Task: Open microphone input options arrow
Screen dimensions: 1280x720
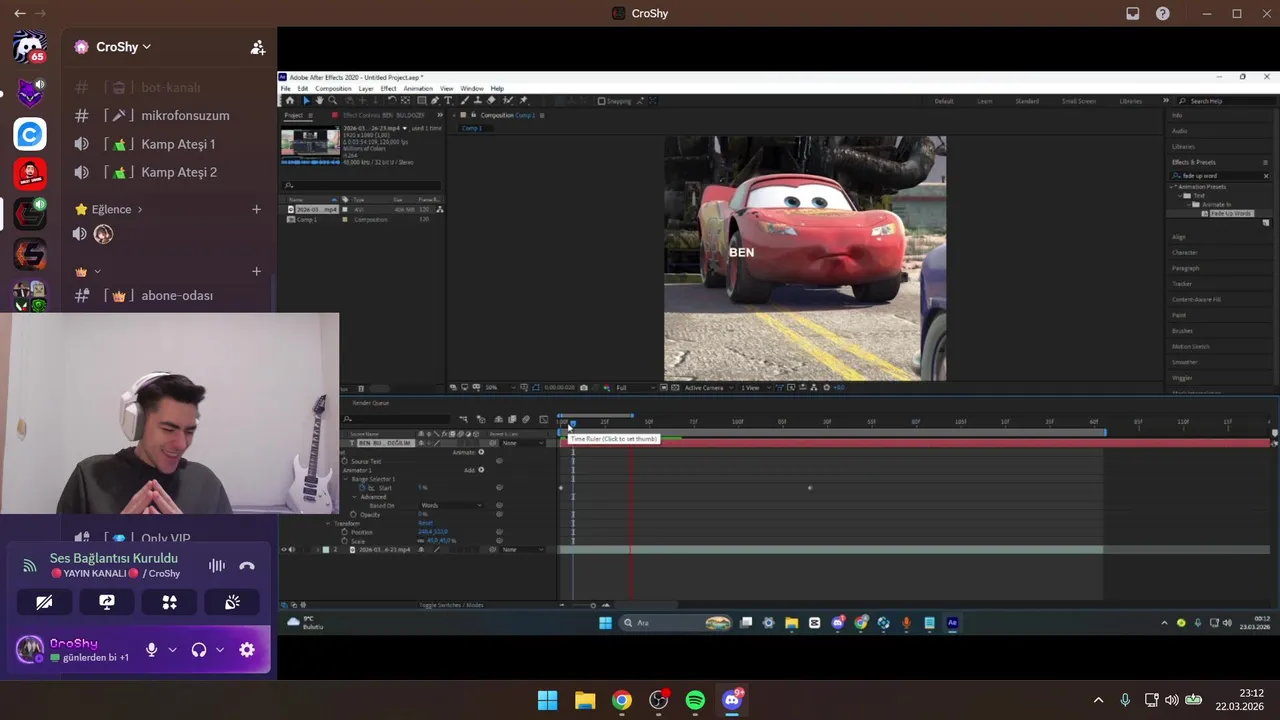Action: 172,650
